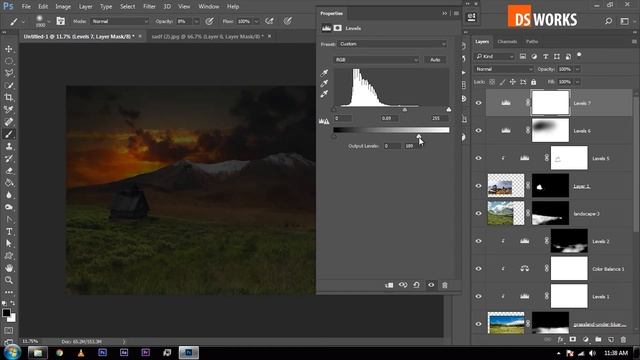640x360 pixels.
Task: Select the History Brush tool
Action: [x=9, y=158]
